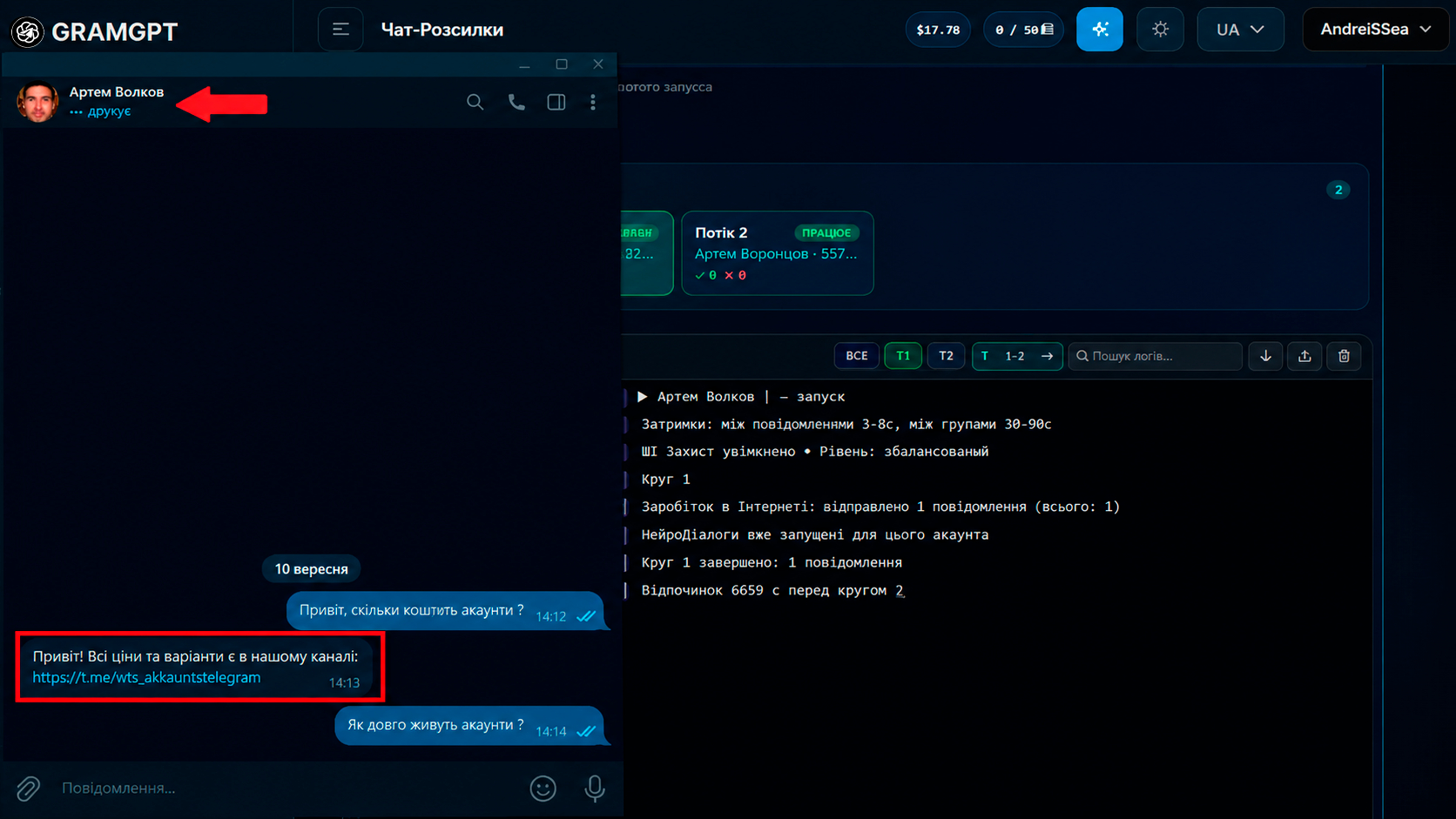
Task: Toggle the light/dark theme sun button
Action: pos(1160,30)
